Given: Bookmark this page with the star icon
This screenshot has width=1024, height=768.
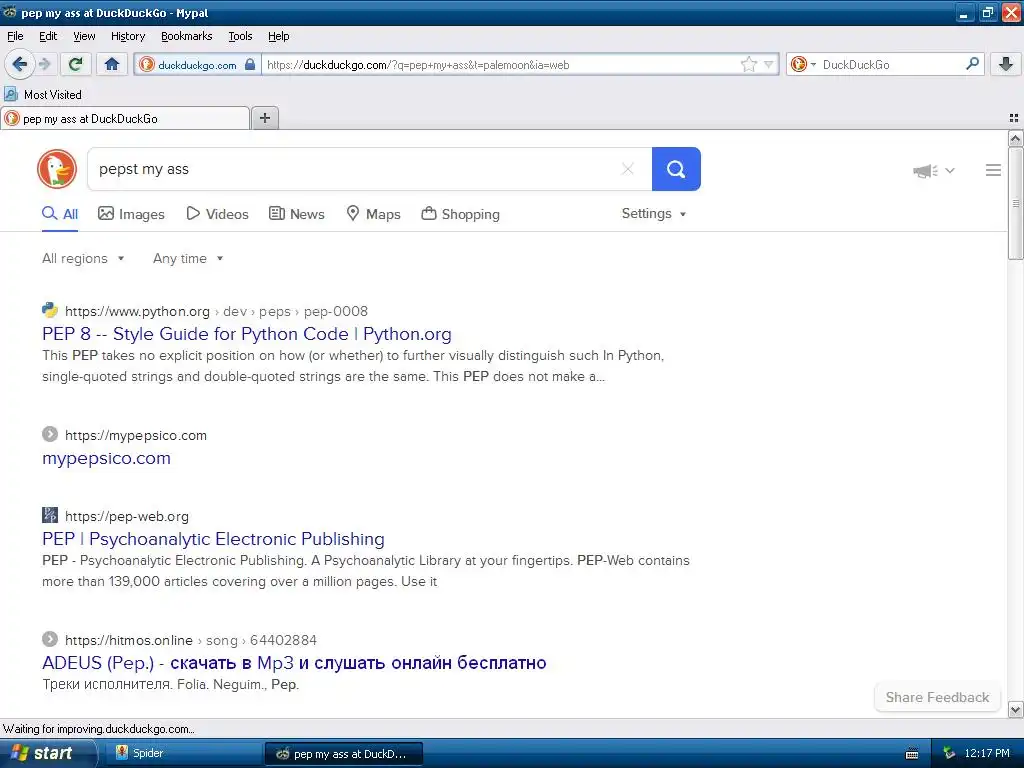Looking at the screenshot, I should click(748, 64).
